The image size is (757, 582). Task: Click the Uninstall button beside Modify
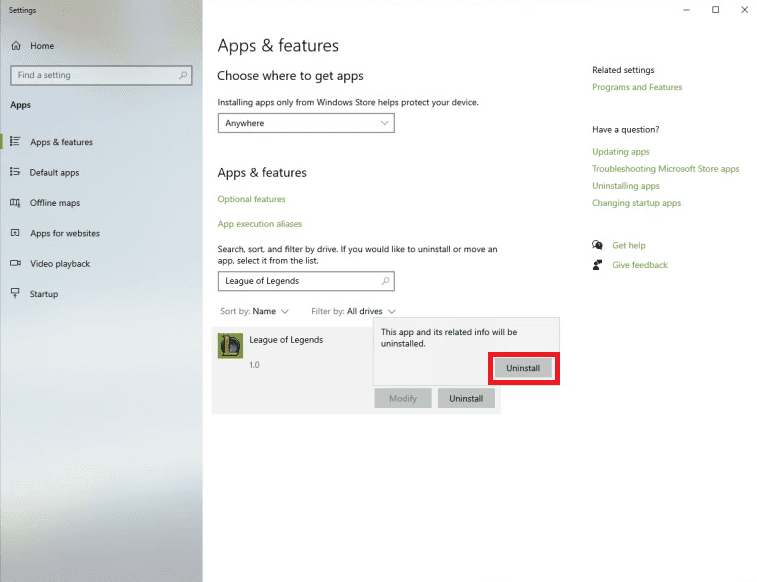(466, 399)
